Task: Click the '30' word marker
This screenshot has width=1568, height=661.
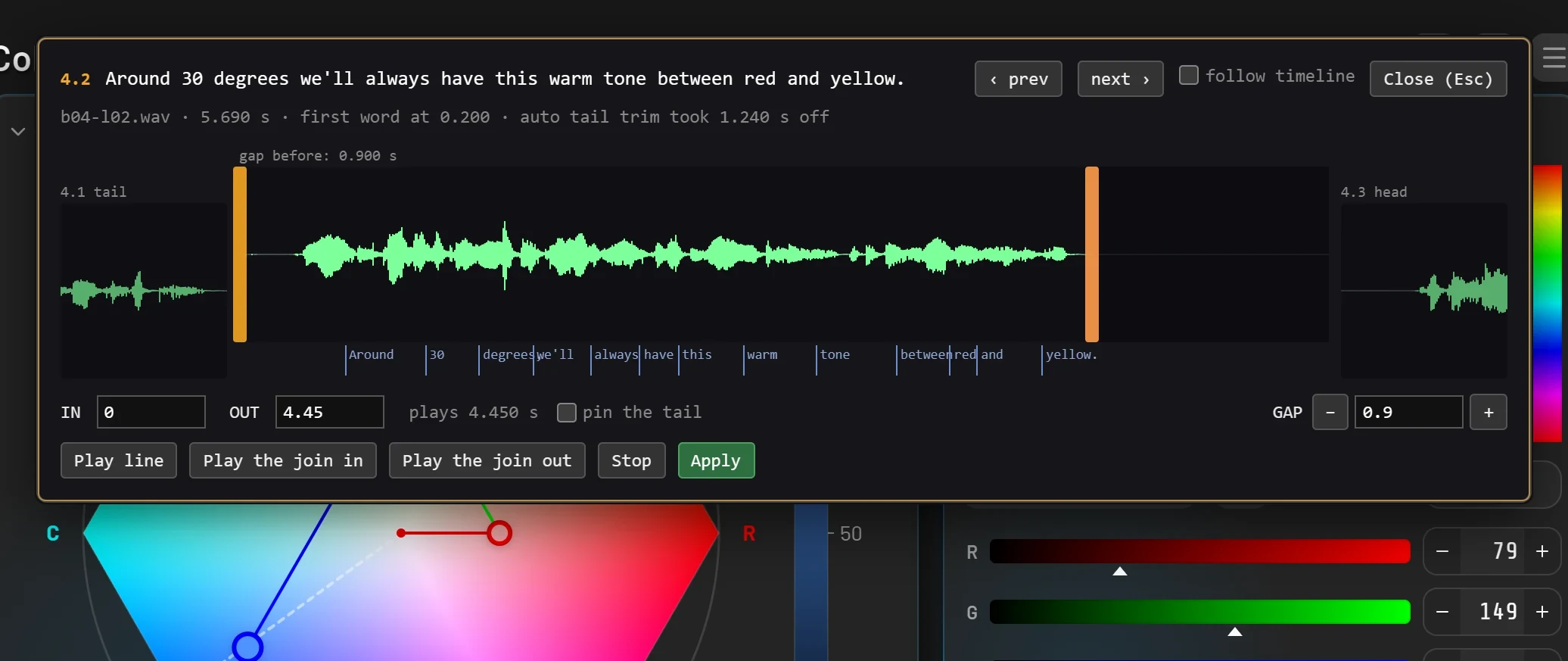Action: (x=436, y=355)
